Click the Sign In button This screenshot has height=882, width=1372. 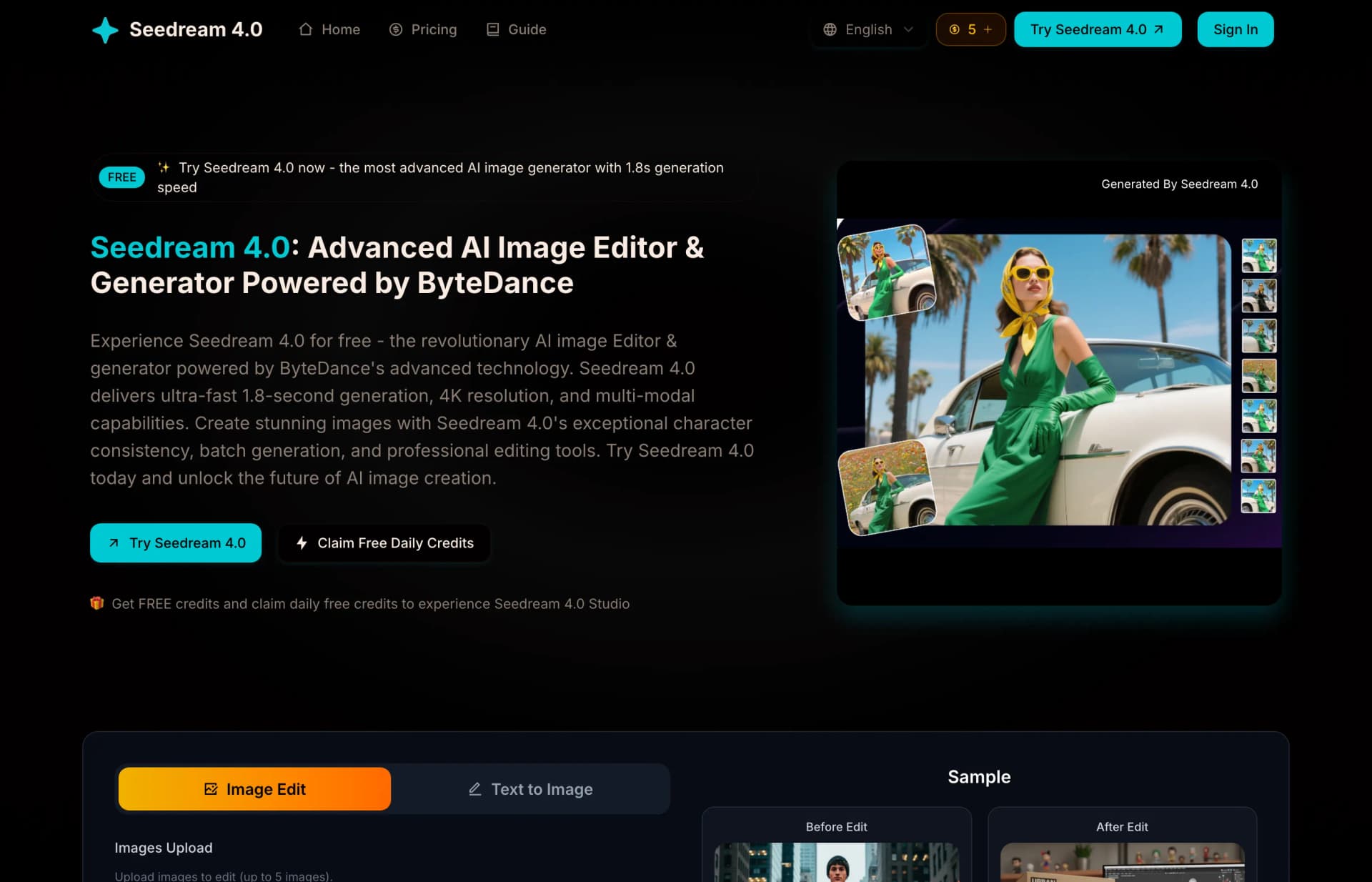[x=1235, y=29]
